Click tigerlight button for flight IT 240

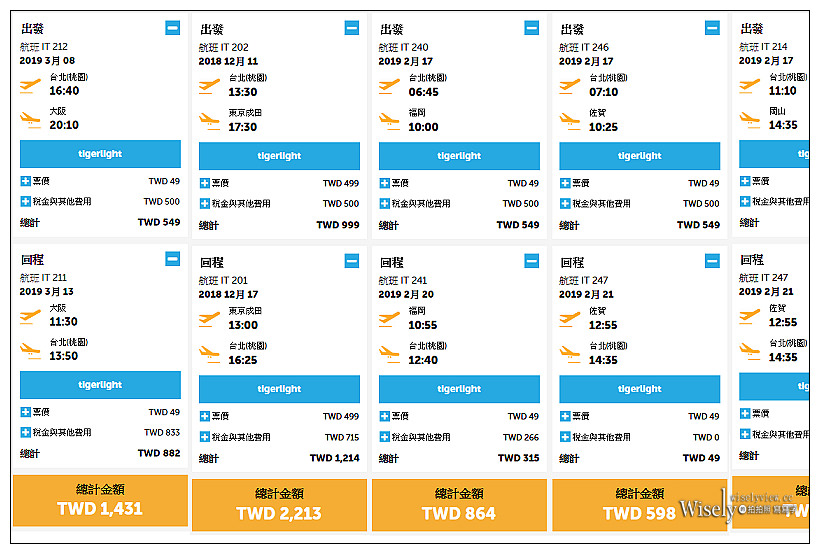[x=459, y=156]
